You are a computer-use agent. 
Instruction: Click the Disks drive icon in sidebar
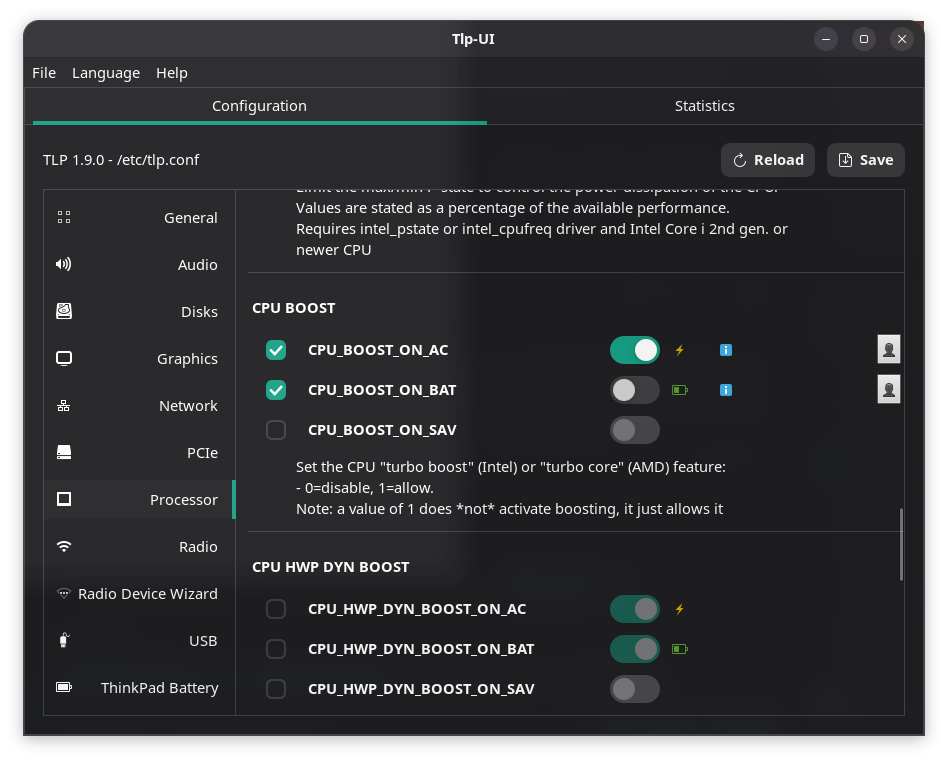click(x=64, y=312)
